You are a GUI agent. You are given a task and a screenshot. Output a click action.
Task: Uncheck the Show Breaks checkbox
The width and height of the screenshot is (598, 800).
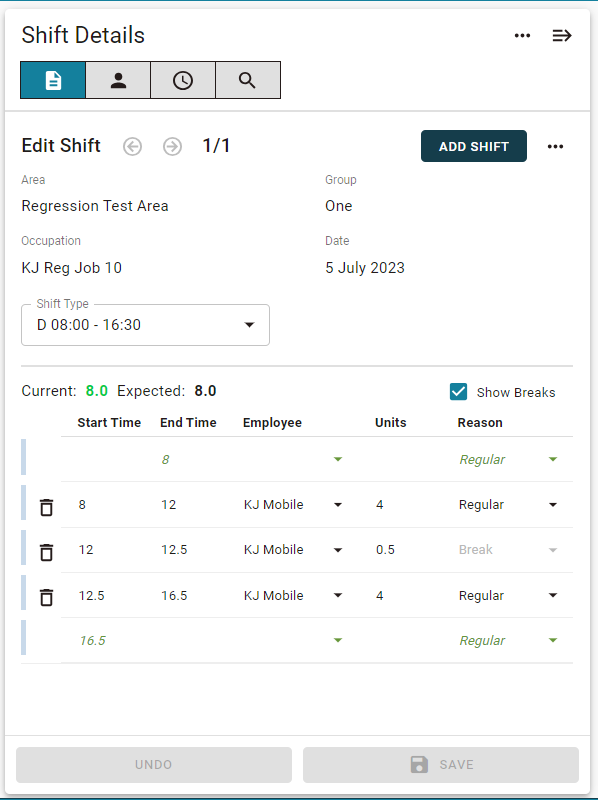[458, 392]
